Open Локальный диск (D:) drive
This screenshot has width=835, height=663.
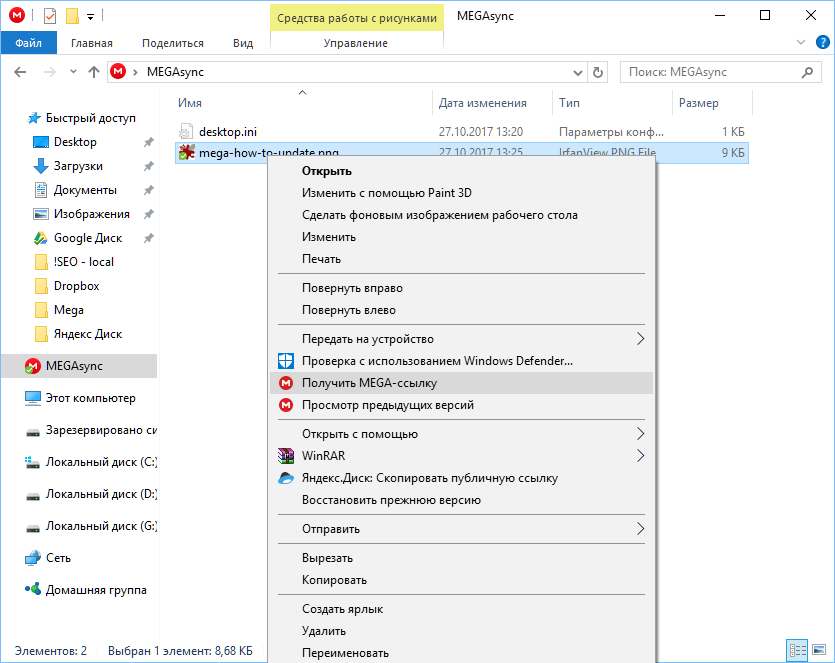(101, 494)
